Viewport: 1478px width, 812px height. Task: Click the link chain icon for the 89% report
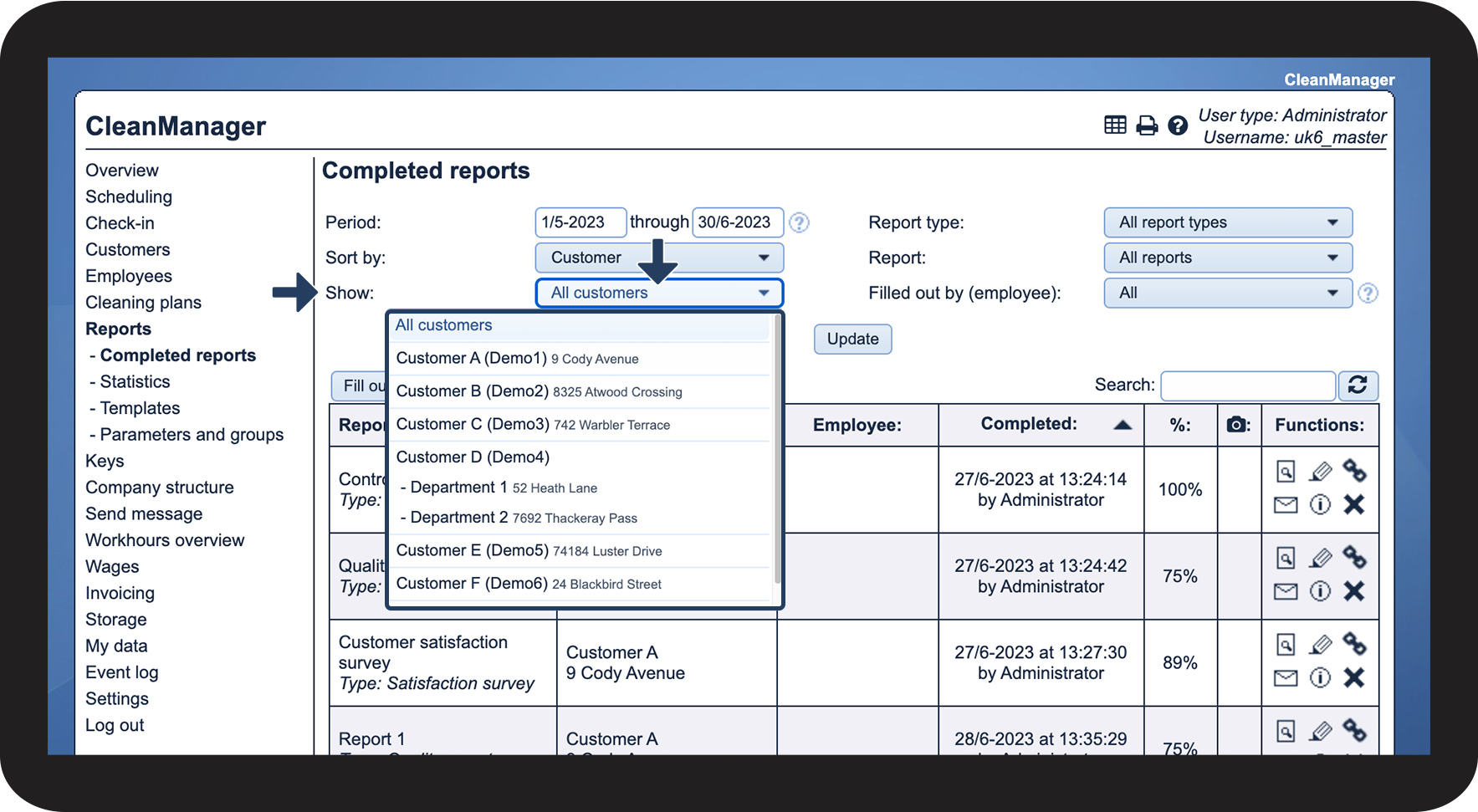tap(1354, 644)
